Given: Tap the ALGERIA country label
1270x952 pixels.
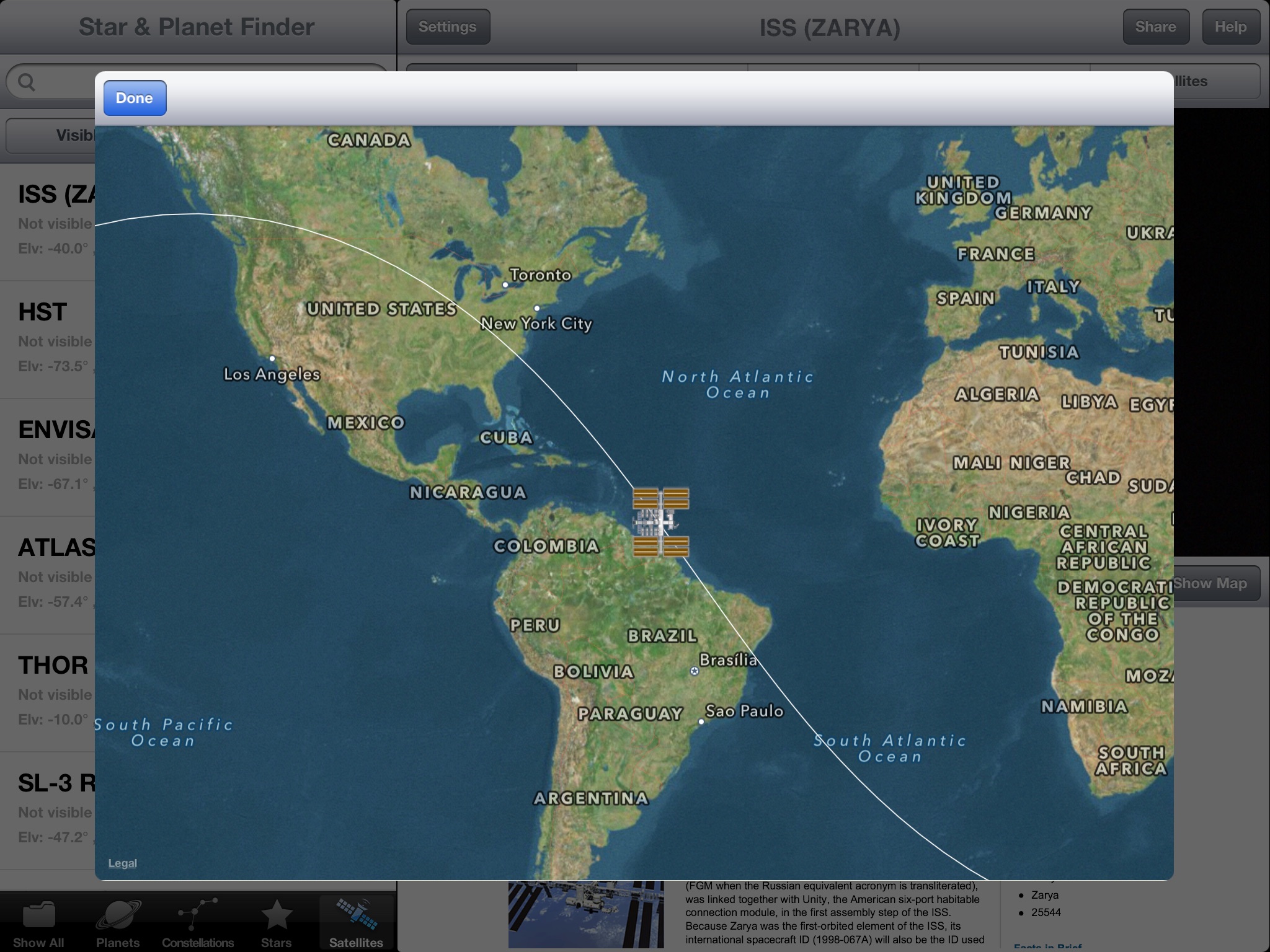Looking at the screenshot, I should 997,394.
